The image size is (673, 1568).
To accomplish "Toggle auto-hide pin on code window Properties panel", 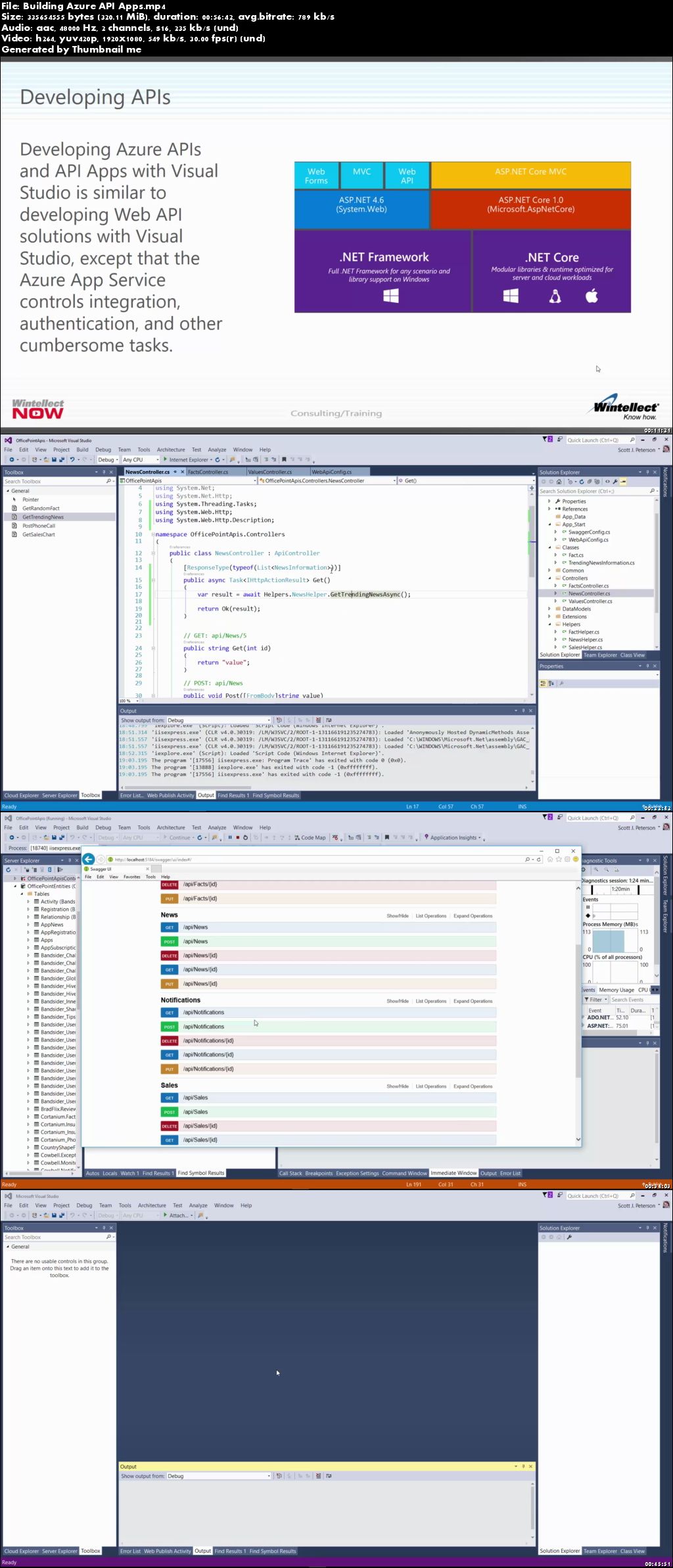I will [647, 666].
